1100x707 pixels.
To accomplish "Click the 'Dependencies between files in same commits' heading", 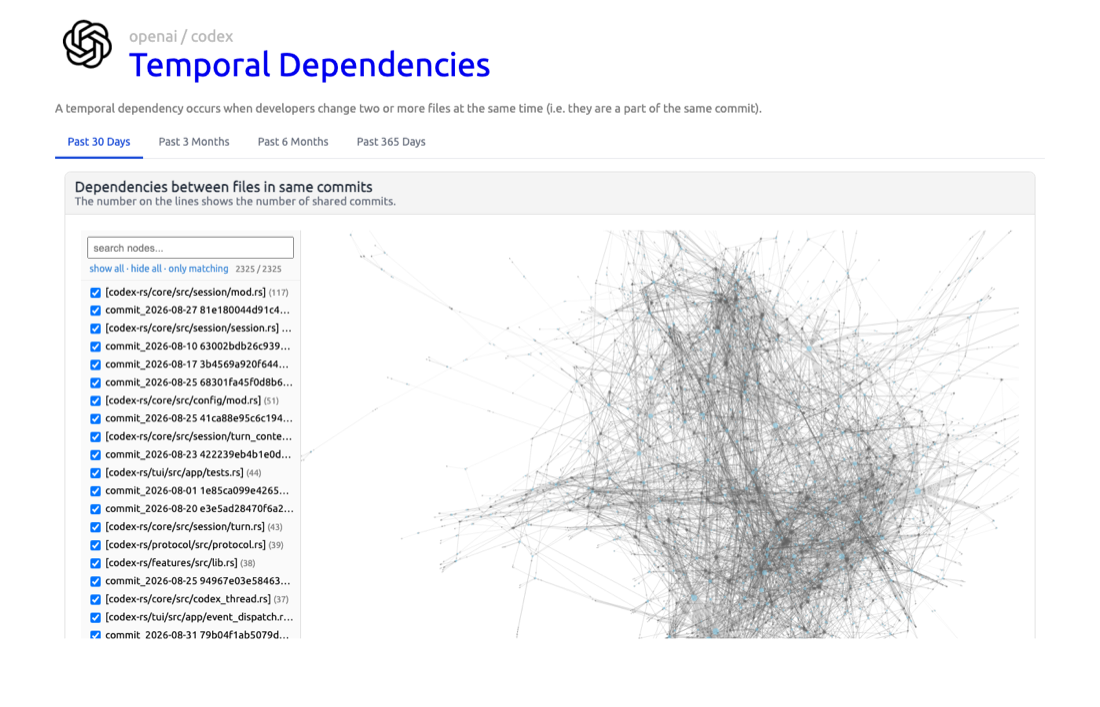I will pyautogui.click(x=223, y=187).
